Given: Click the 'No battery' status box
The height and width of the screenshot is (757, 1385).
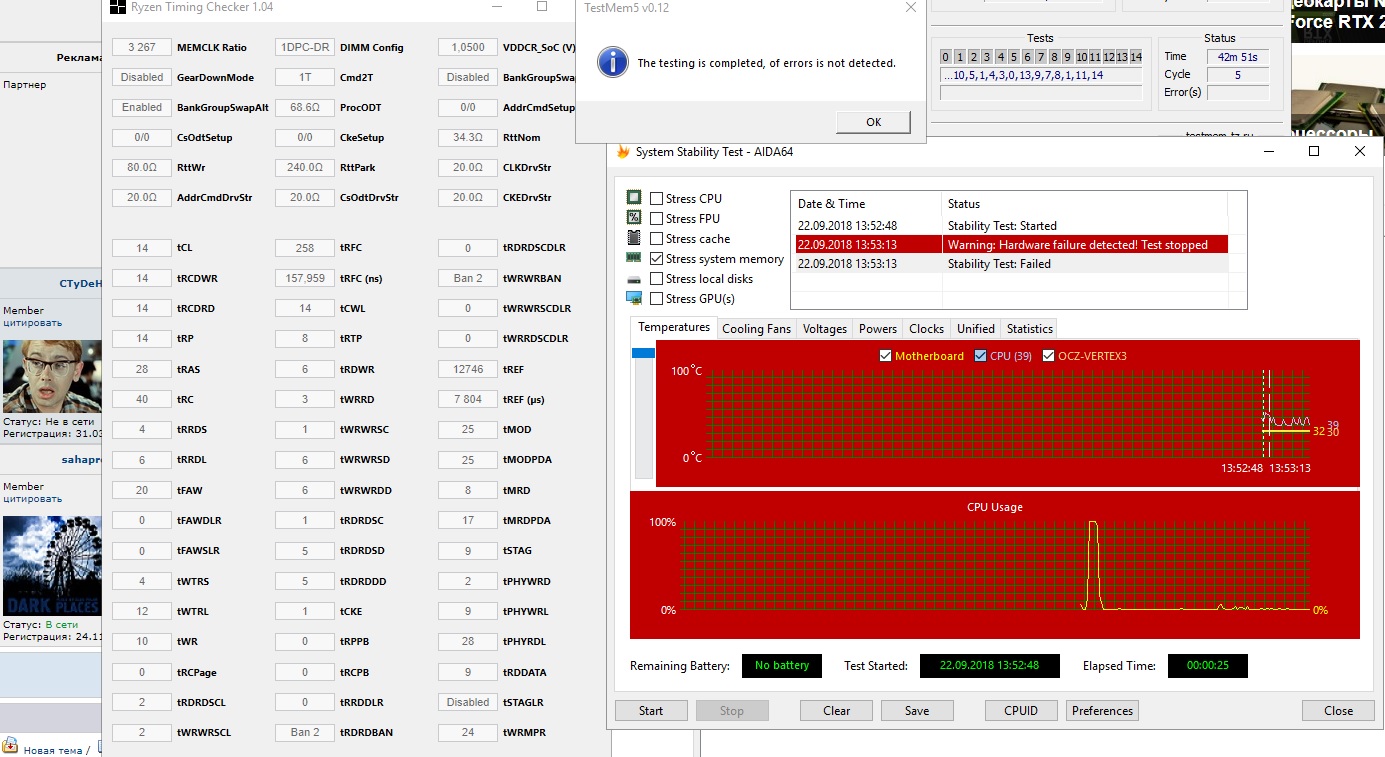Looking at the screenshot, I should [x=782, y=665].
